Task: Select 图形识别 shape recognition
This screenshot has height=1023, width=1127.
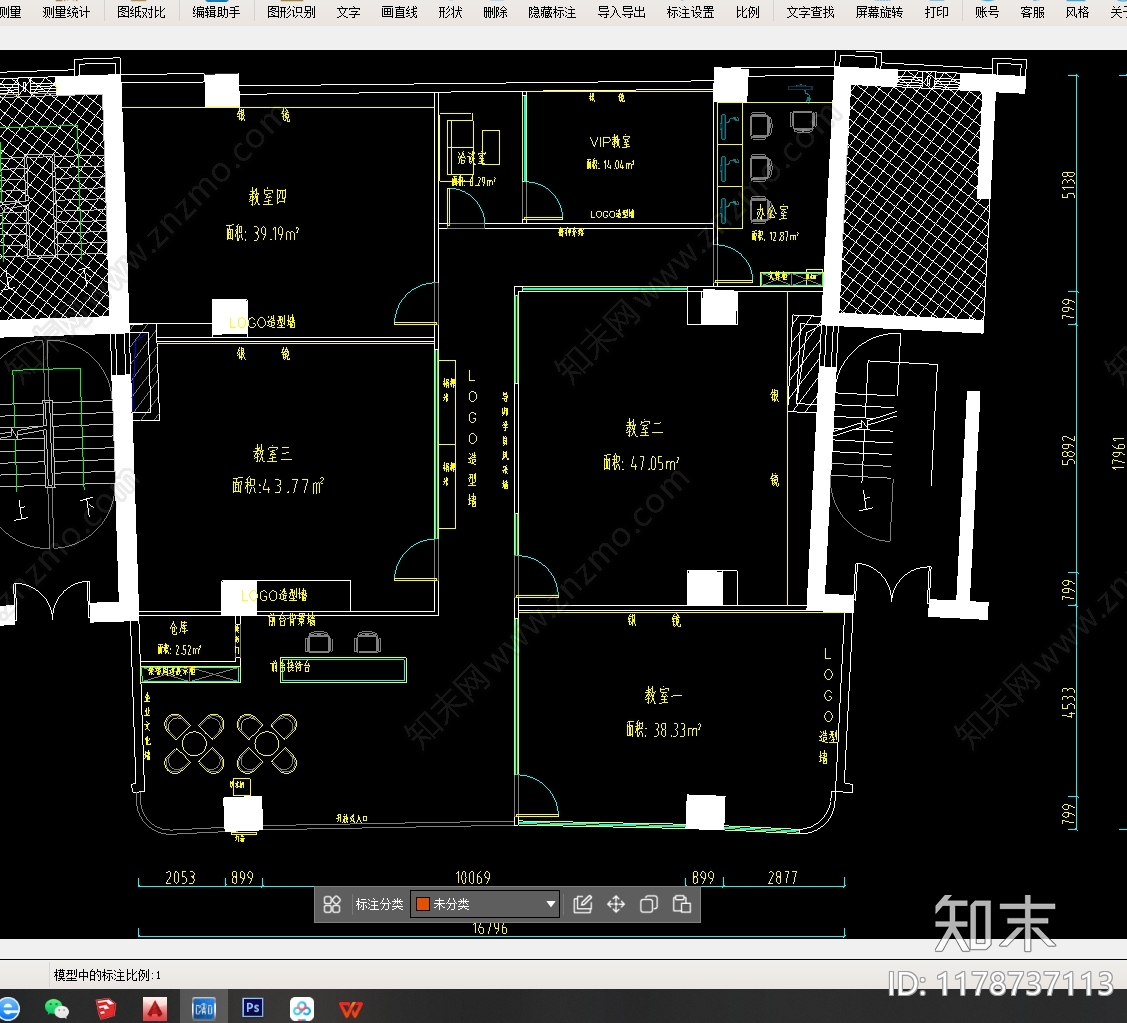Action: [291, 12]
